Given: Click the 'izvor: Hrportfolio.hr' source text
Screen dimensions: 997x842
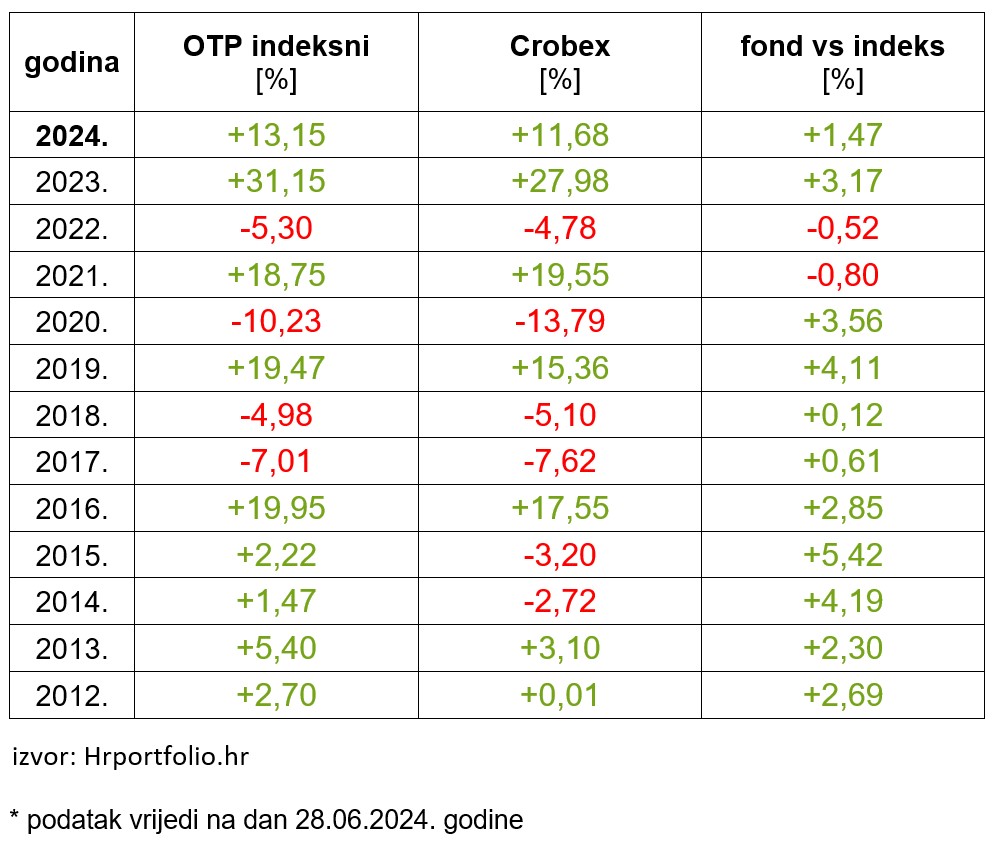Looking at the screenshot, I should tap(130, 756).
